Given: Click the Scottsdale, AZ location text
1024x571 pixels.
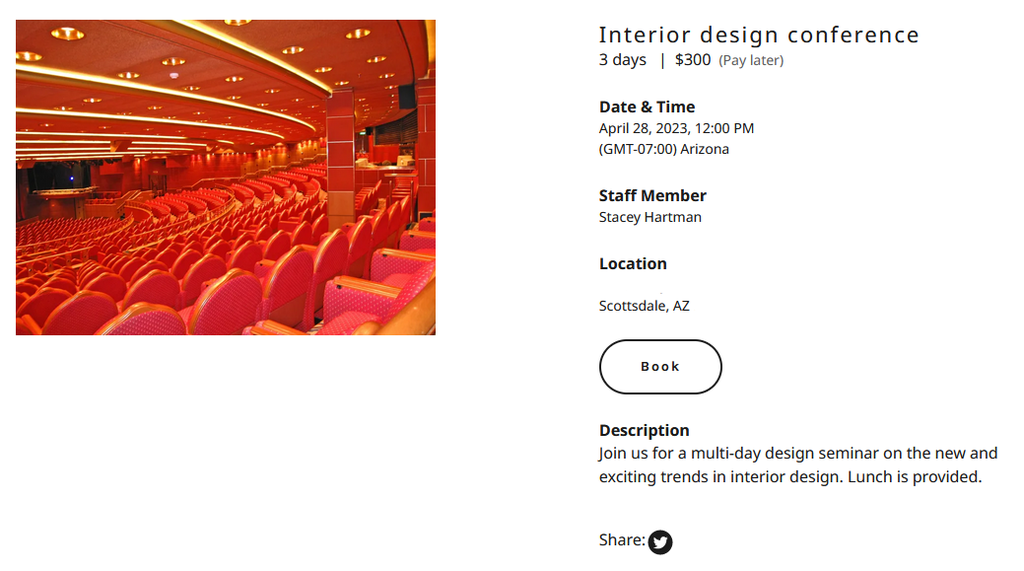Looking at the screenshot, I should coord(644,306).
